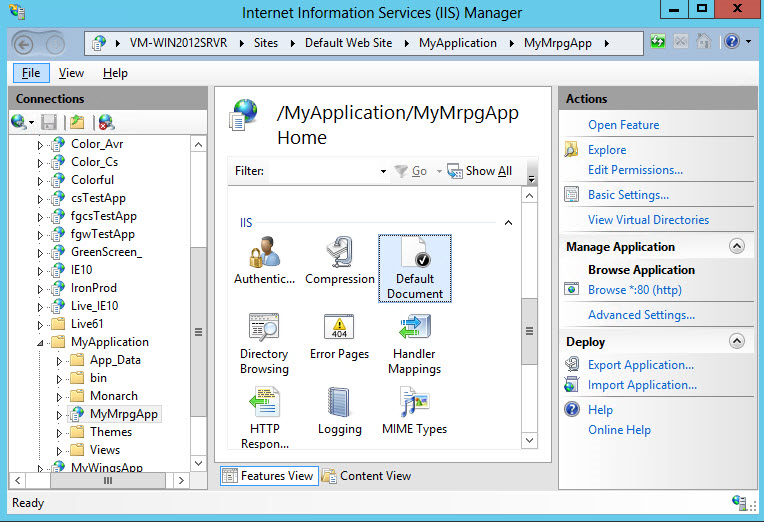Collapse the Manage Application section
Viewport: 764px width, 522px height.
(737, 246)
